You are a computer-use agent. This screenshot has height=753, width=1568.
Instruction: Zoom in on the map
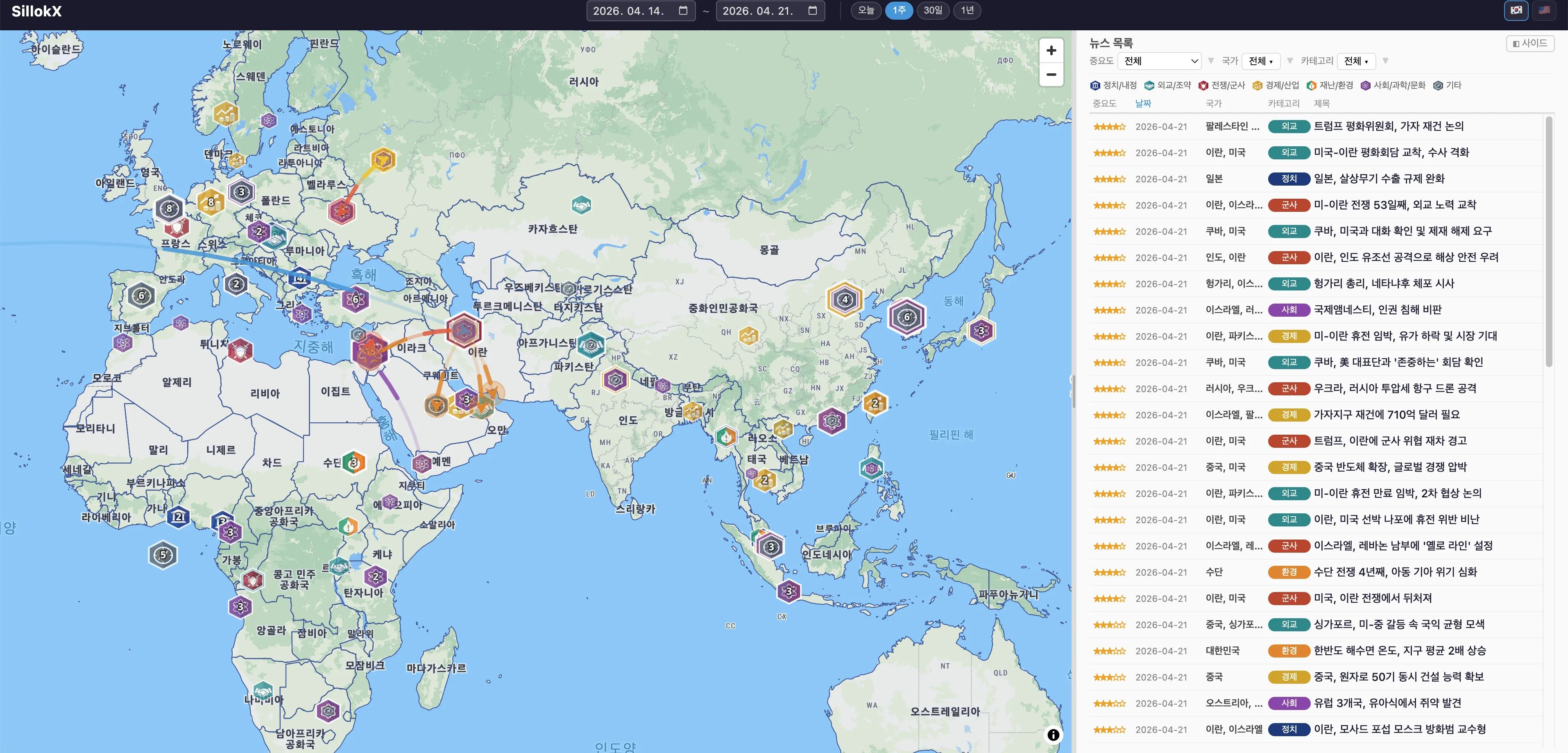coord(1051,50)
